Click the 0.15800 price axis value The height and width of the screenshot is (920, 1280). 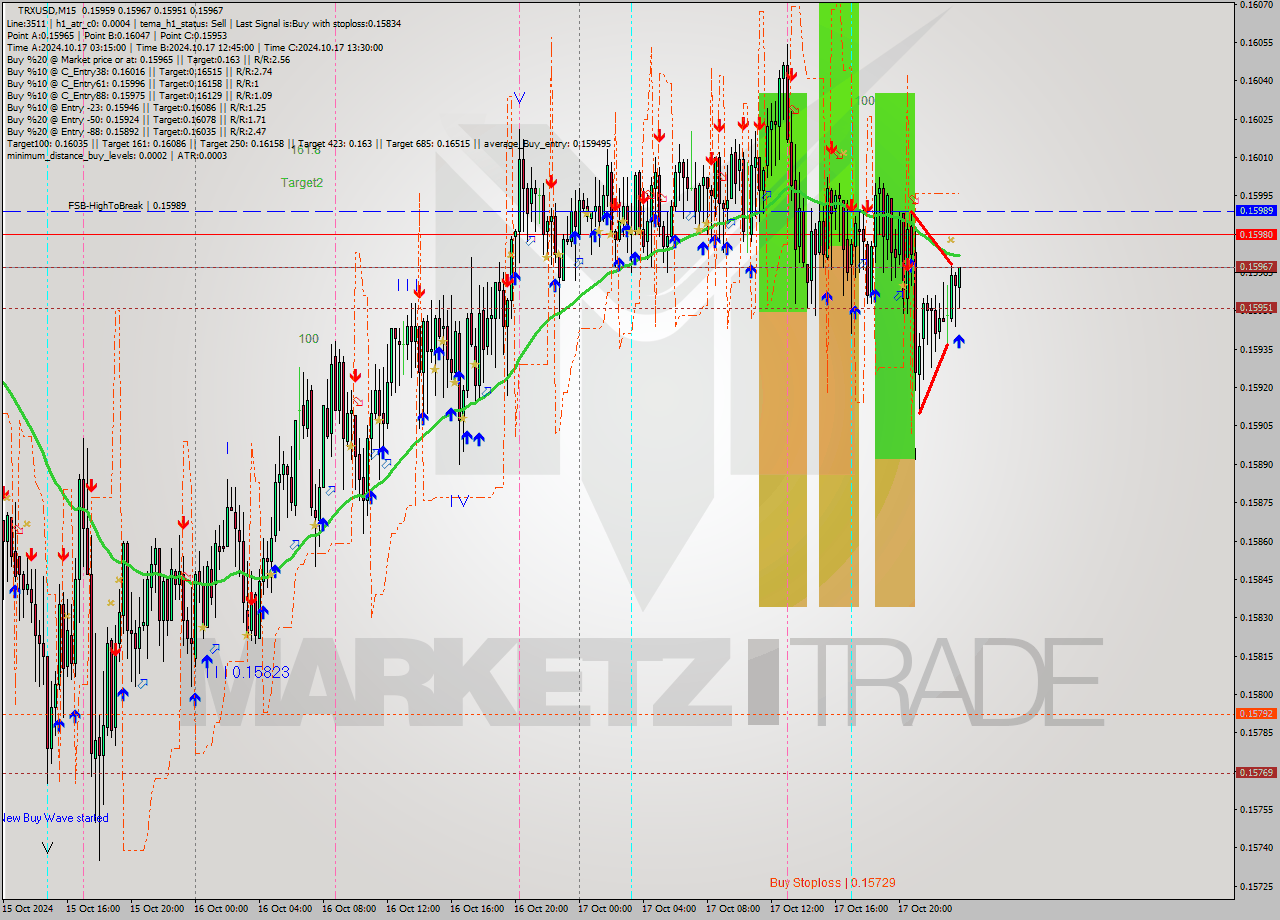pyautogui.click(x=1256, y=695)
